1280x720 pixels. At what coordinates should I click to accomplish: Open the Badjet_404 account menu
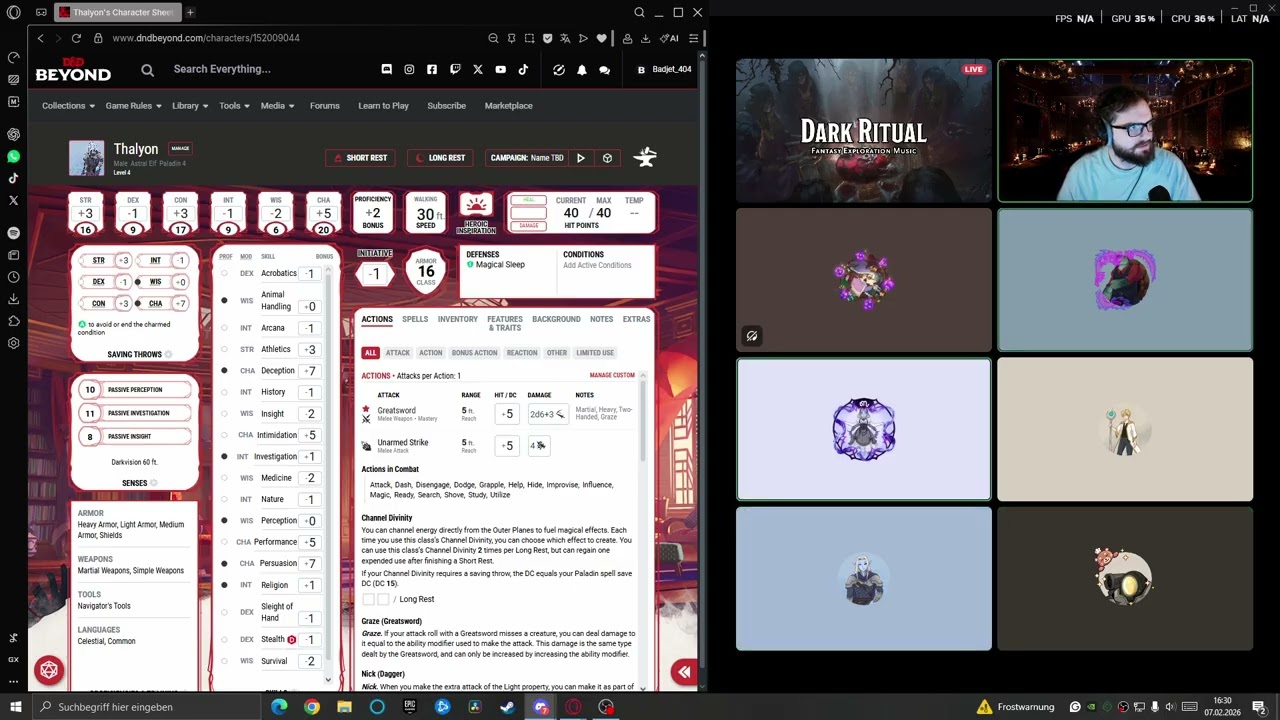pyautogui.click(x=665, y=70)
